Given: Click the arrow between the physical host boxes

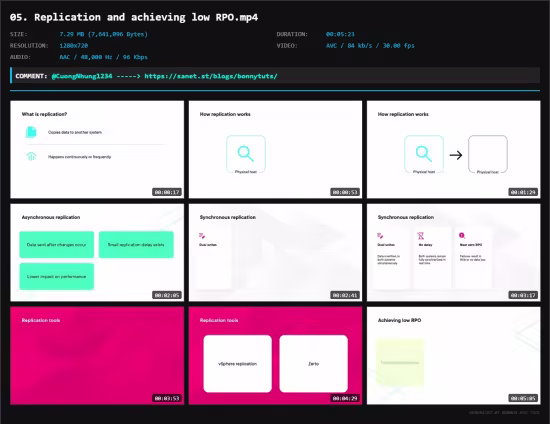Looking at the screenshot, I should pyautogui.click(x=456, y=155).
